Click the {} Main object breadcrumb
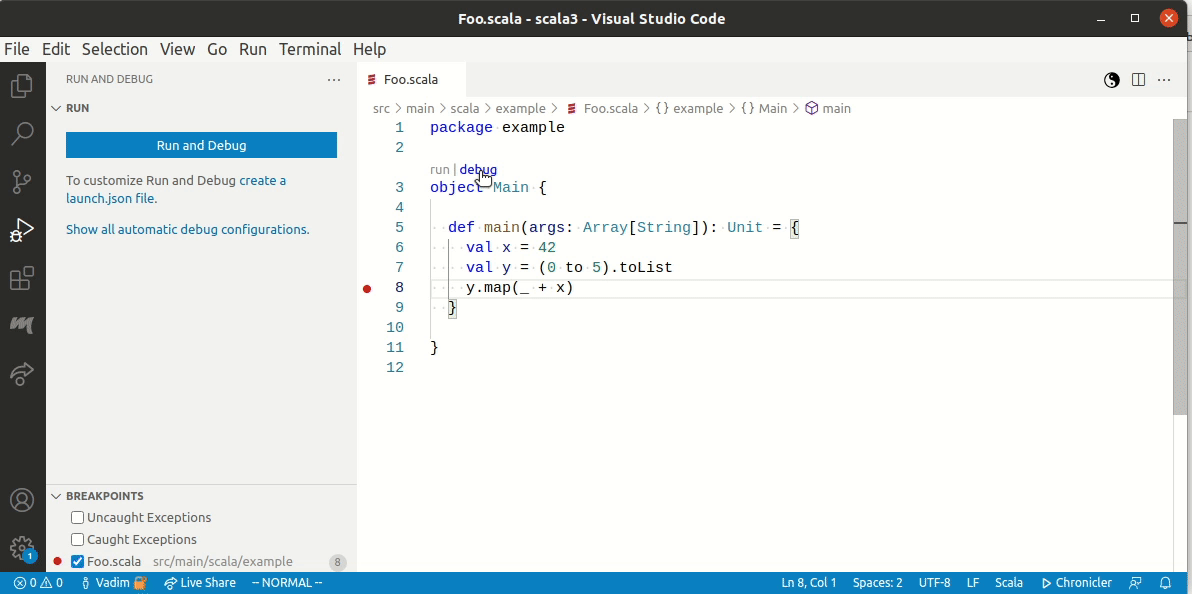The image size is (1192, 594). point(763,109)
